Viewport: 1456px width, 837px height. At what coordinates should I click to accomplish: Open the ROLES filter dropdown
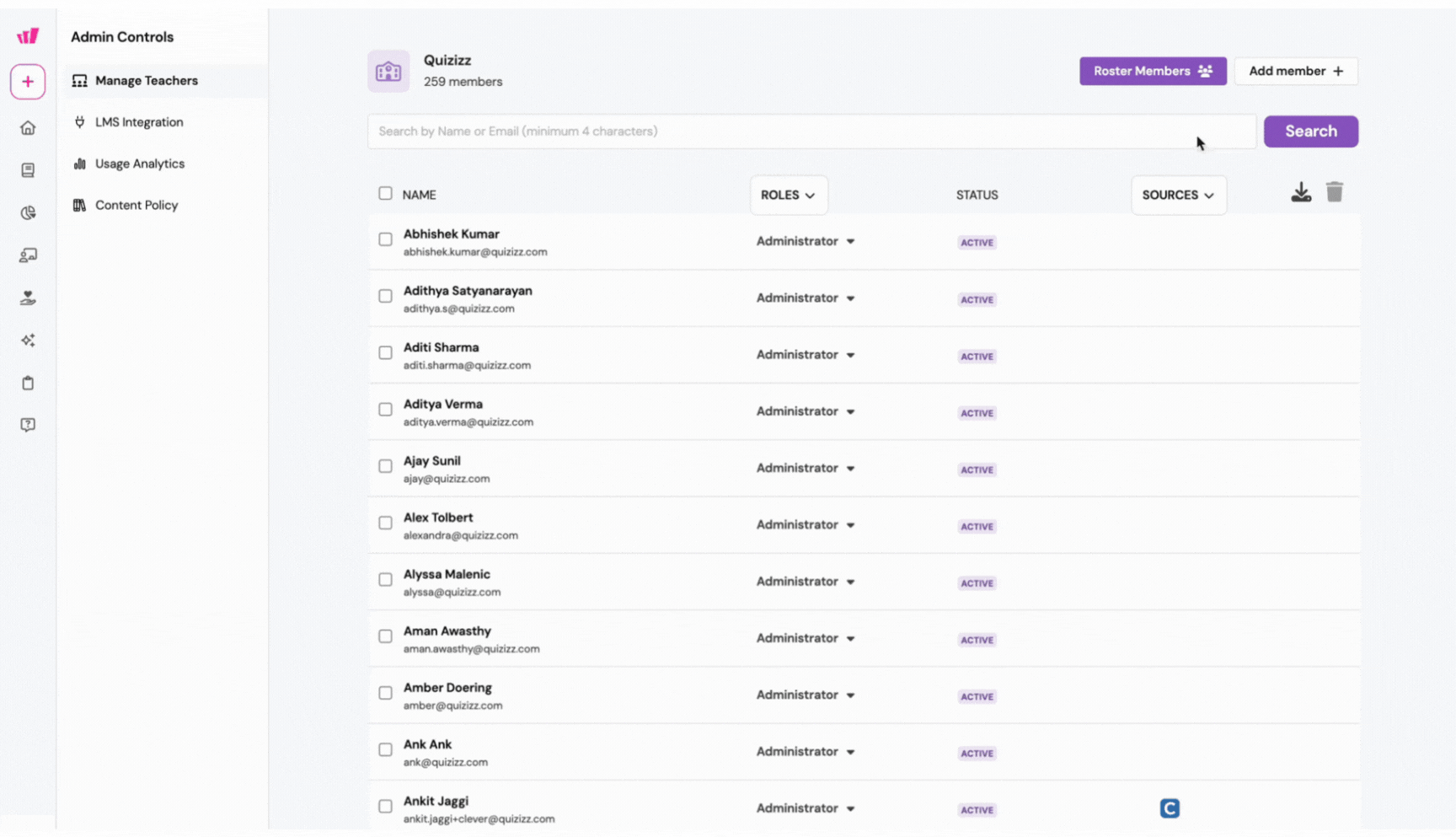[x=789, y=195]
